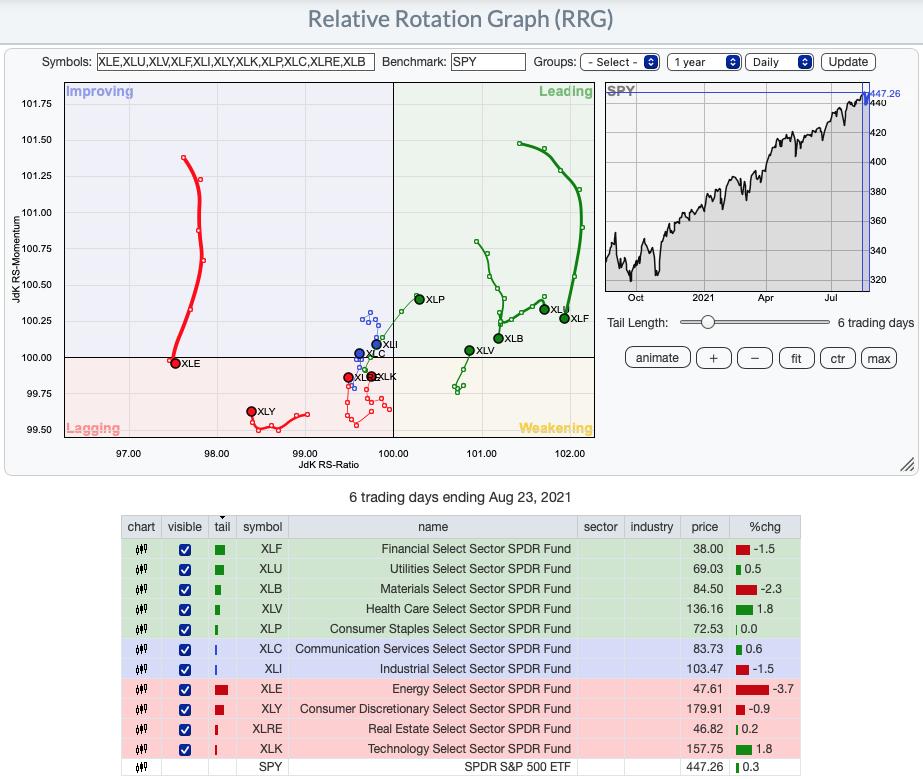Zoom in with the plus button
This screenshot has width=923, height=779.
(x=713, y=358)
